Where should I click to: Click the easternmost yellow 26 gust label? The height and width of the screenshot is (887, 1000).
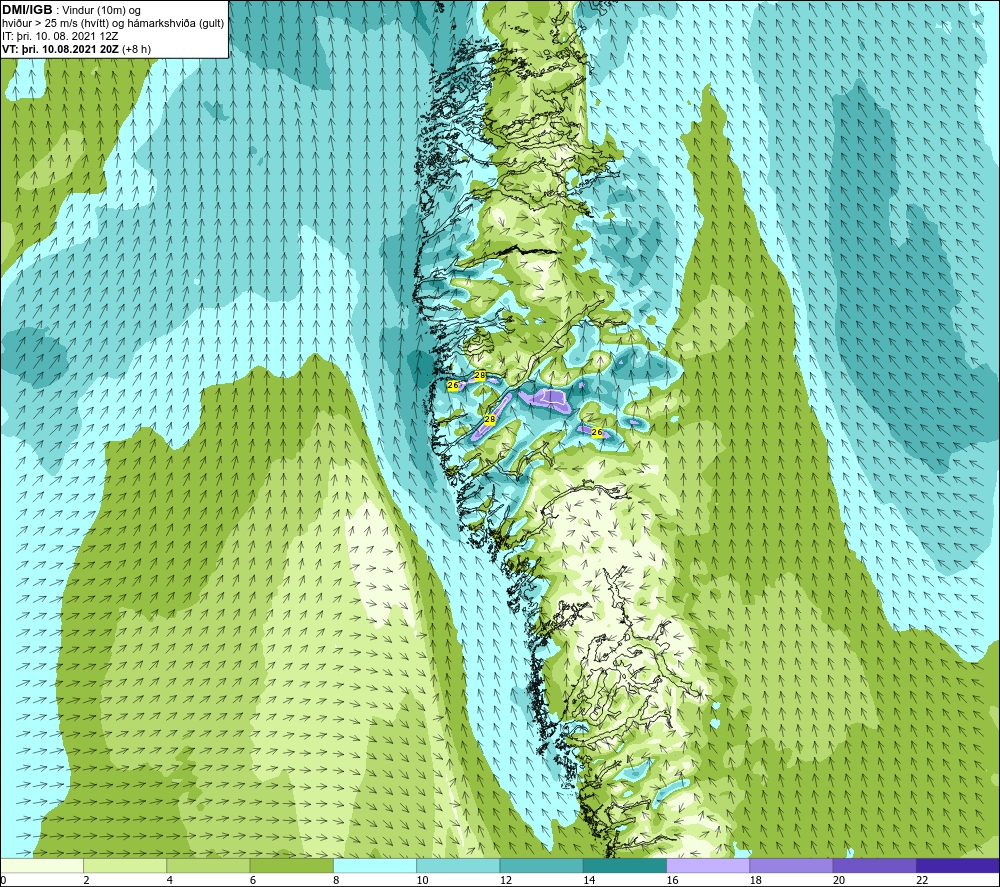597,432
